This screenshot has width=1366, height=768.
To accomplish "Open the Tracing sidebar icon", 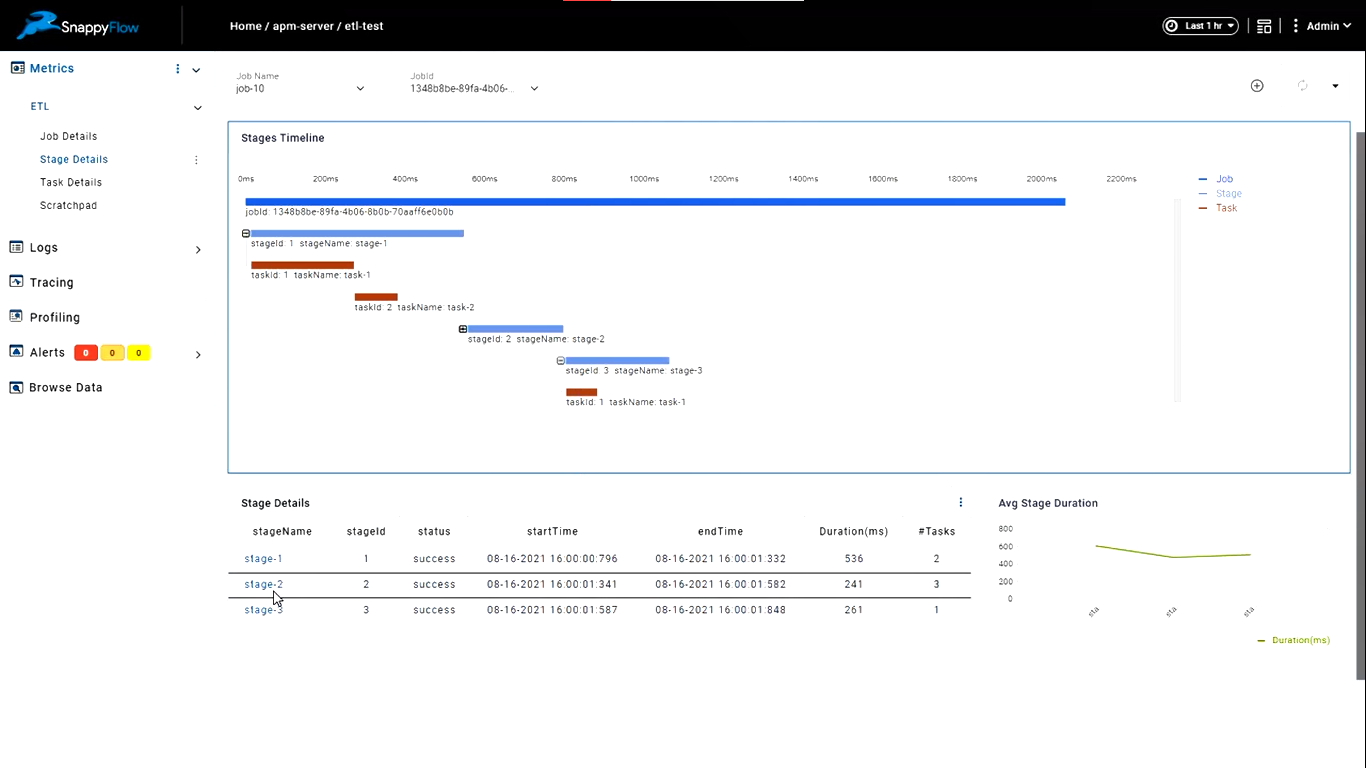I will (x=16, y=282).
